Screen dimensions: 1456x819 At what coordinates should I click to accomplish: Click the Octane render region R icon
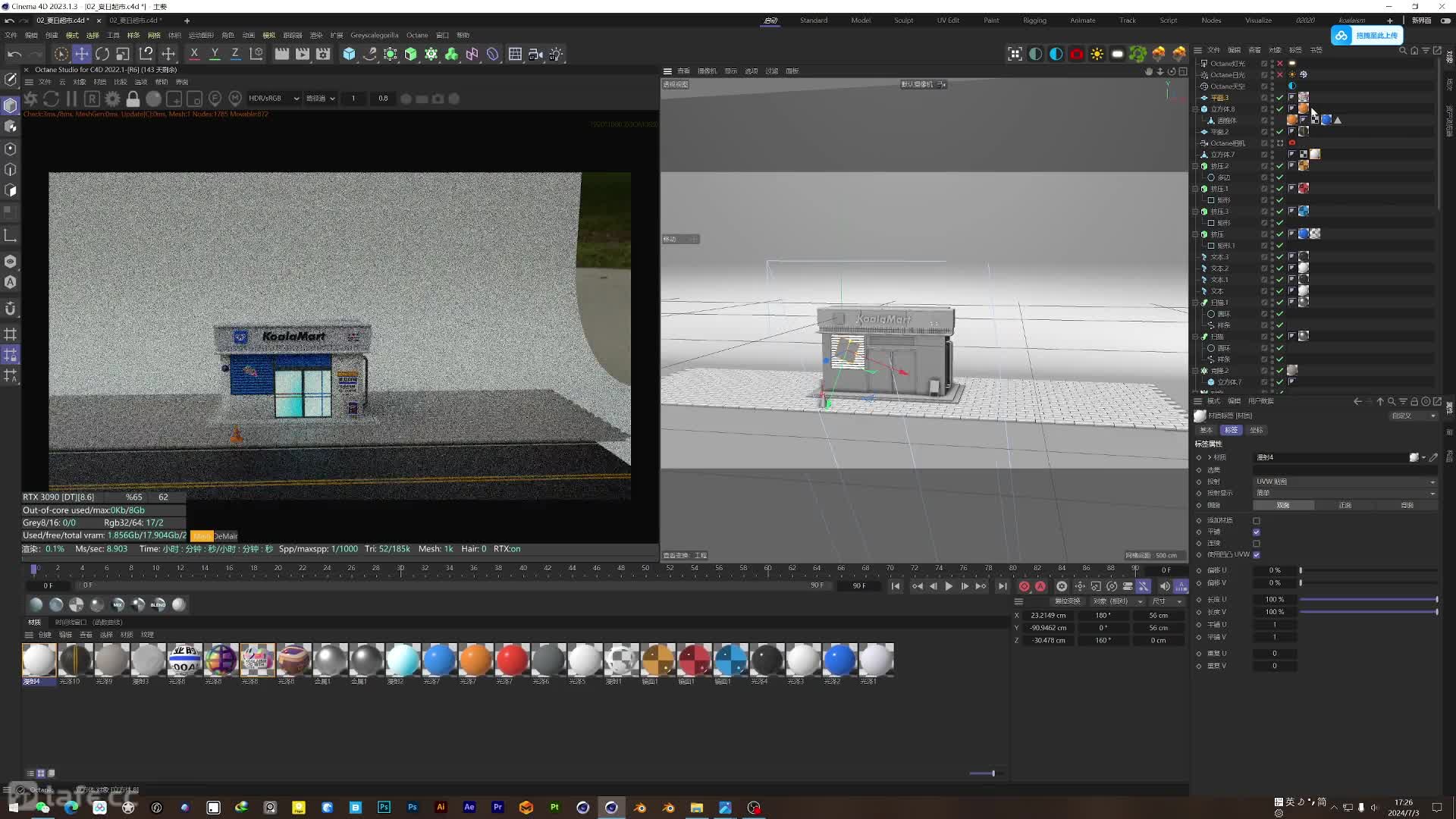(92, 99)
